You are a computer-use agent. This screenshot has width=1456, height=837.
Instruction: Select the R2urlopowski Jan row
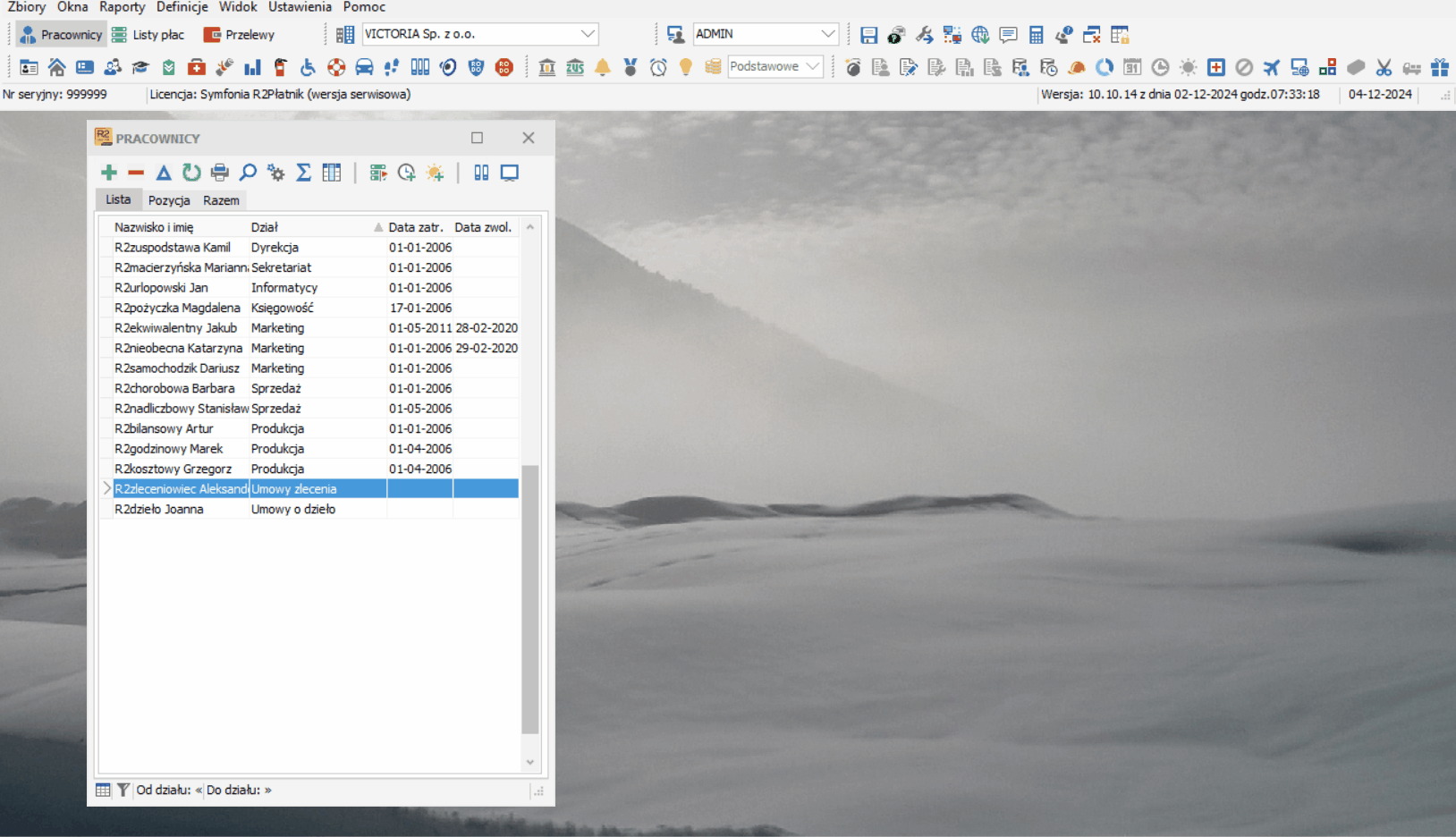point(309,288)
